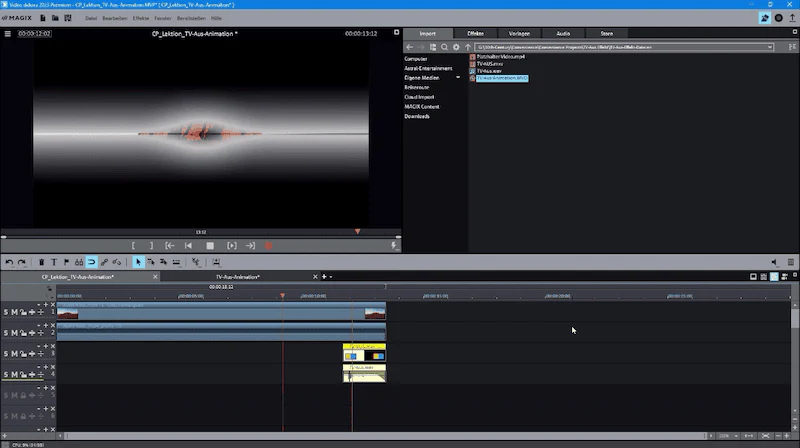Select Cloud Import in the sidebar
Viewport: 800px width, 448px height.
coord(419,97)
